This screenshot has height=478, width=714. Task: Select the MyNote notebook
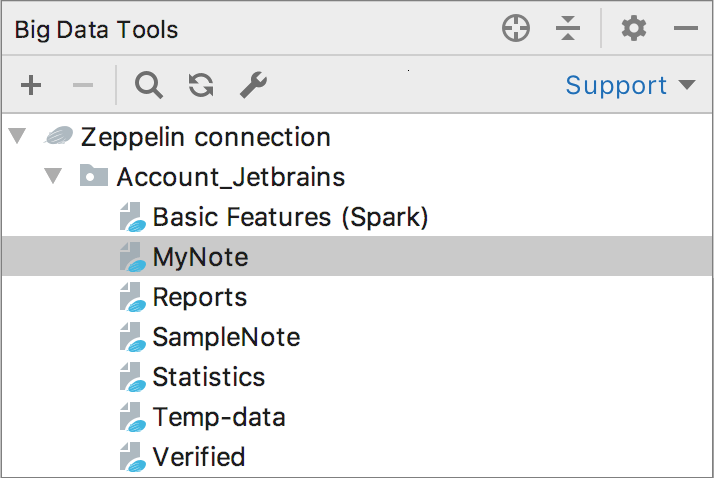[200, 257]
